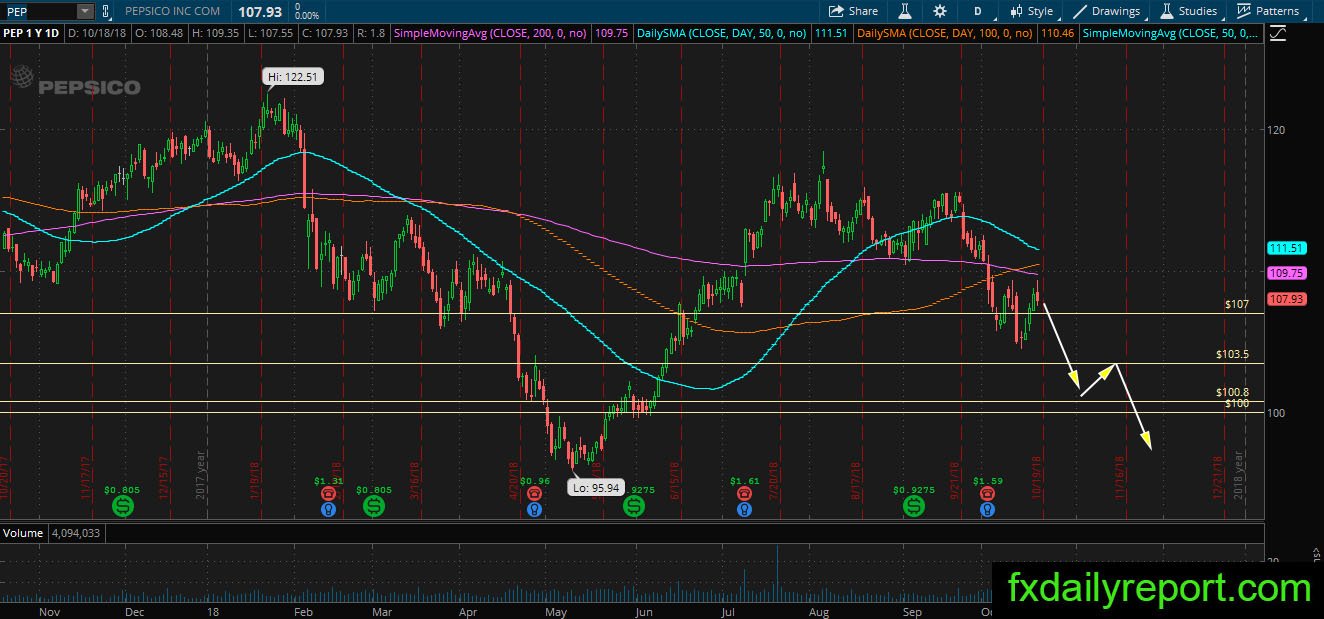Open the Drawings menu
The image size is (1324, 619).
(1106, 11)
